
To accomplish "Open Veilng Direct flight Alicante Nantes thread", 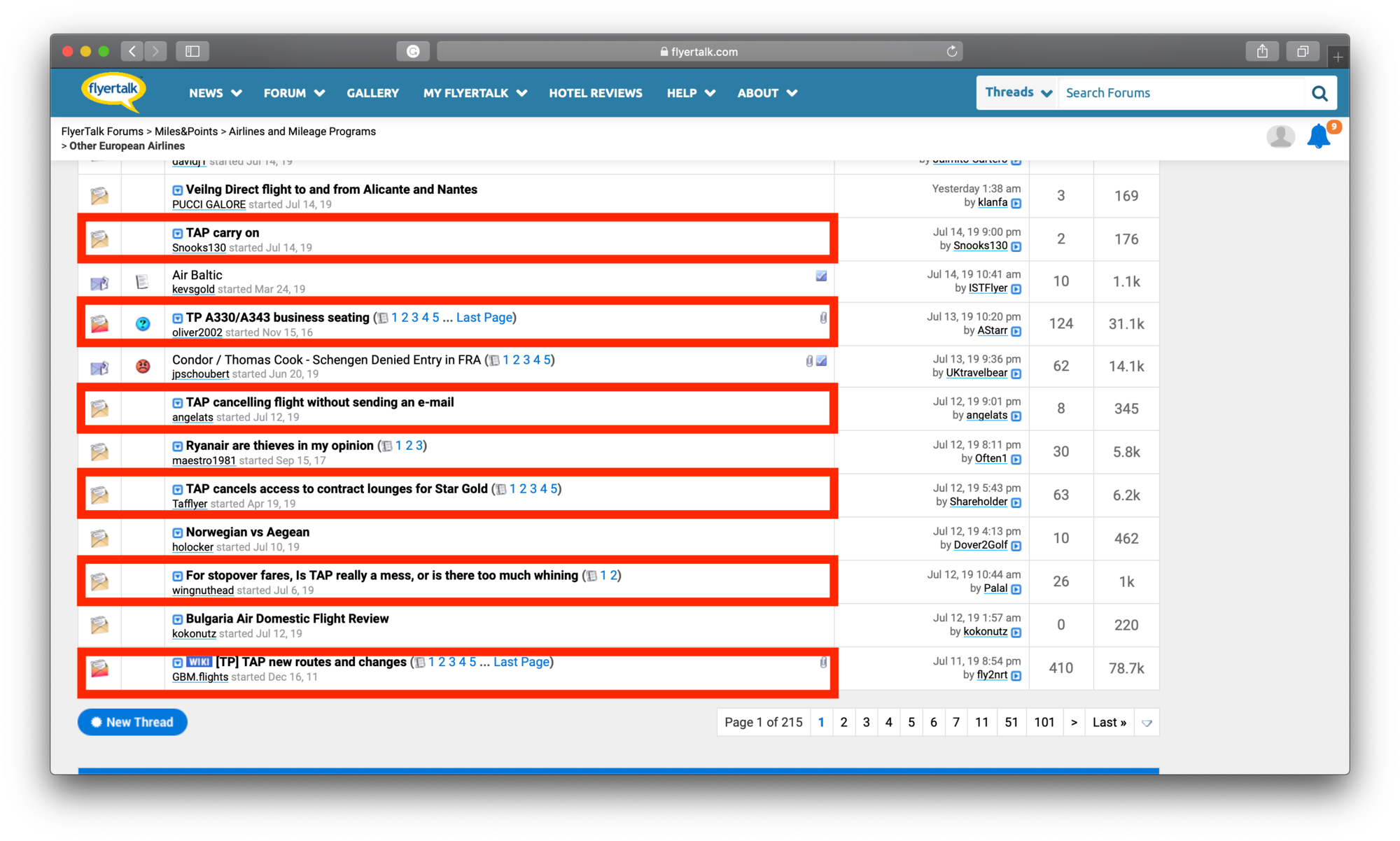I will click(331, 190).
